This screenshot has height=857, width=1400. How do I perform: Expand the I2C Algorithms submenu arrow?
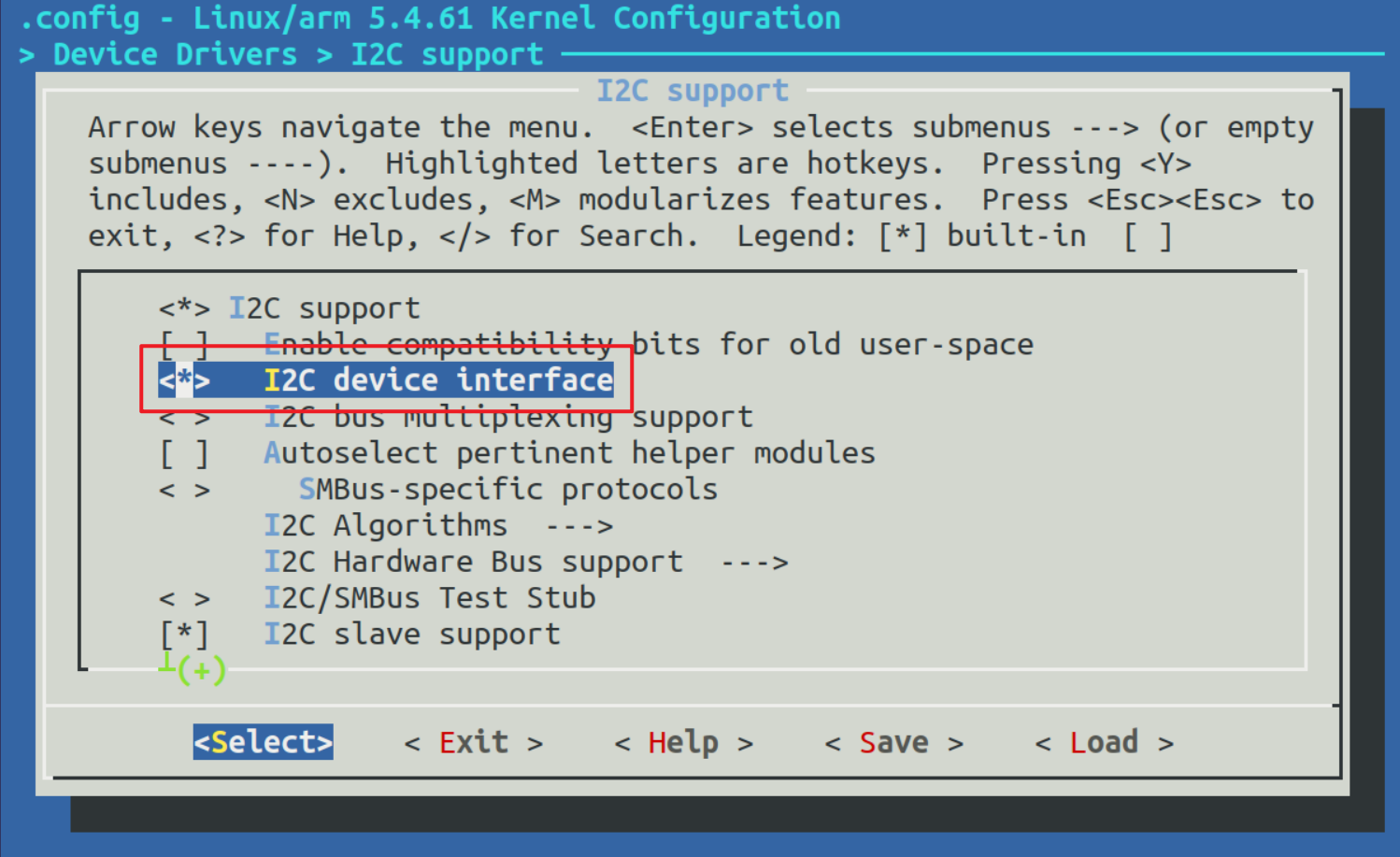pos(579,526)
